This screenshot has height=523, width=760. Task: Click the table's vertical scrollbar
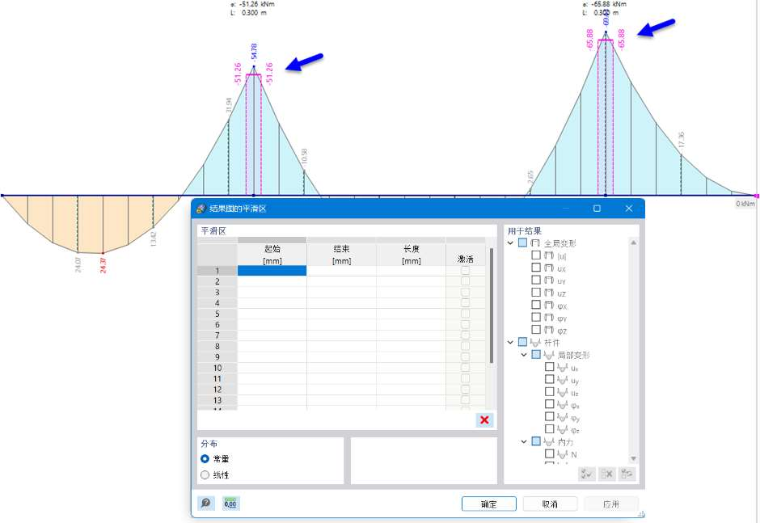[x=491, y=305]
